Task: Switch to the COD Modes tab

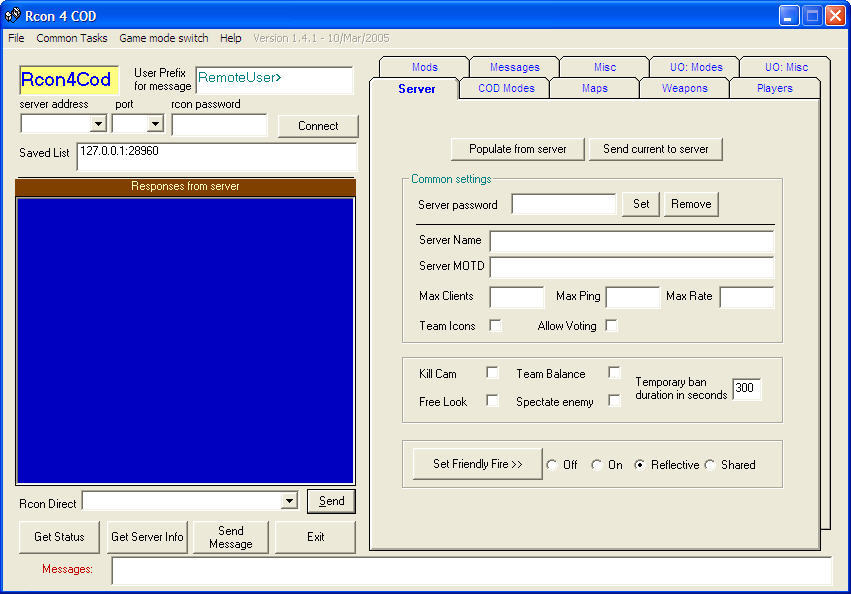Action: (x=506, y=88)
